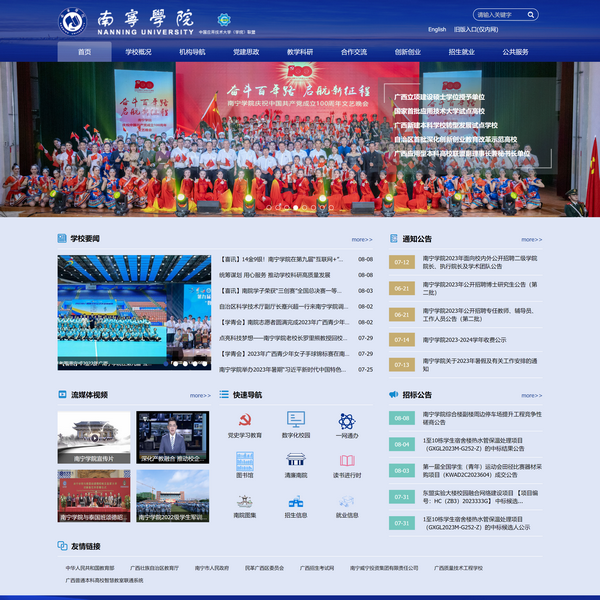The image size is (600, 600).
Task: Click the first banner carousel dot
Action: (x=268, y=207)
